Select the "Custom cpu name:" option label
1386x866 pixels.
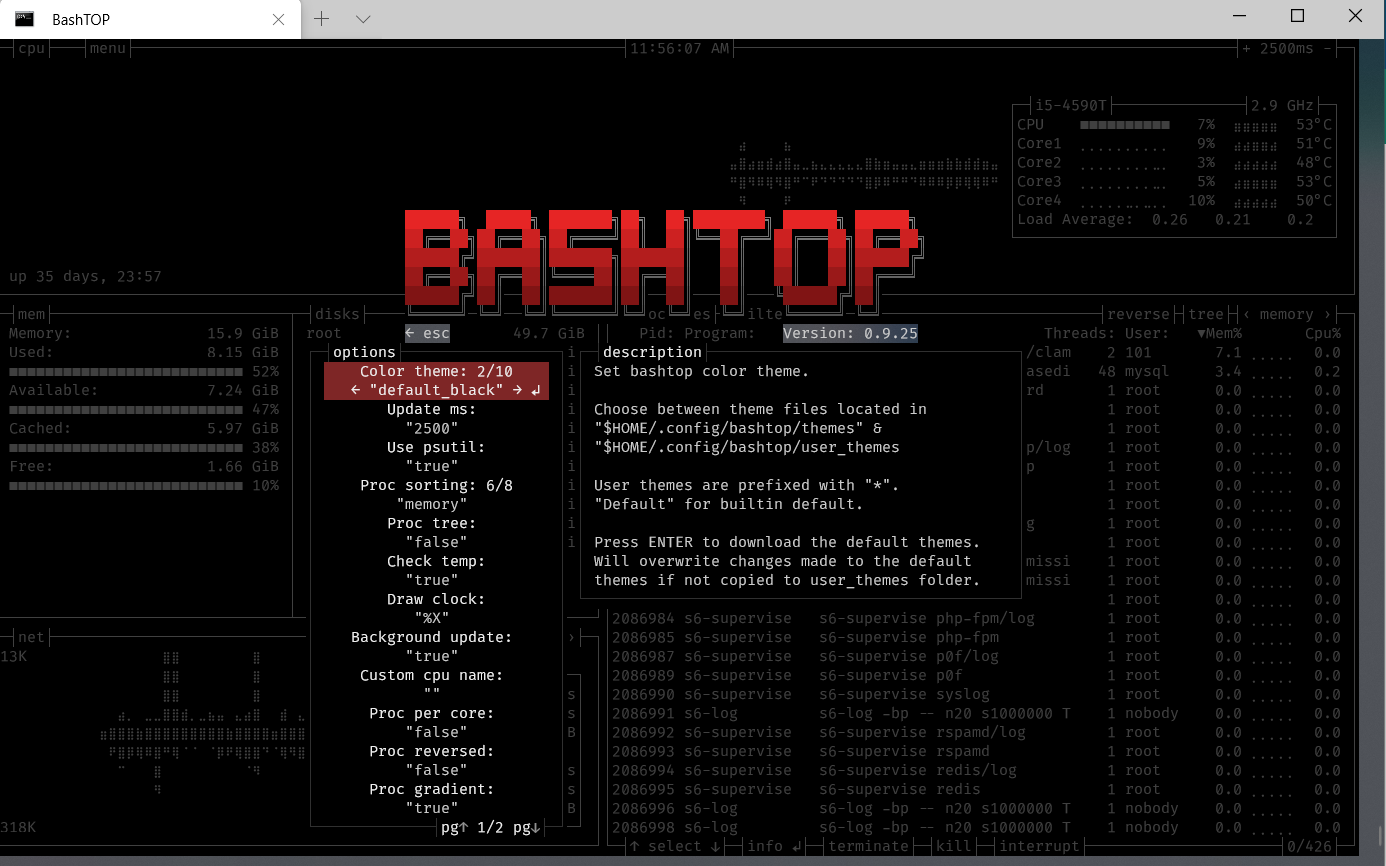coord(432,675)
